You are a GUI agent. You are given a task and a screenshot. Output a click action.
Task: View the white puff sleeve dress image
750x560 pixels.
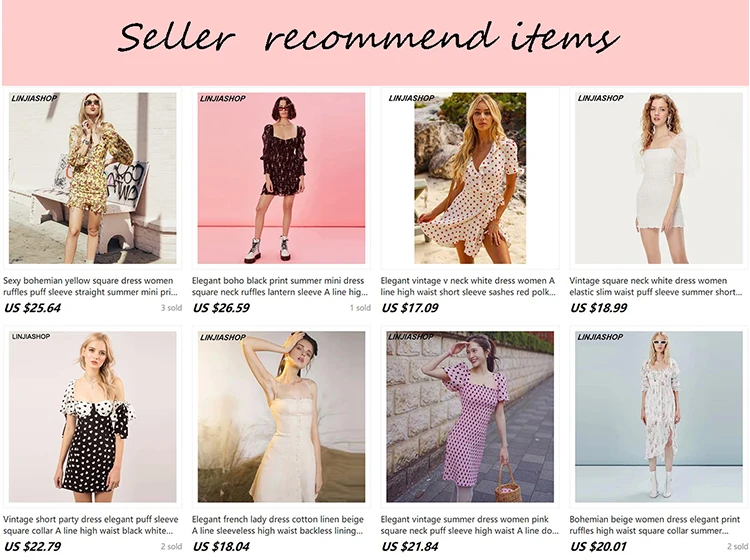tap(659, 178)
